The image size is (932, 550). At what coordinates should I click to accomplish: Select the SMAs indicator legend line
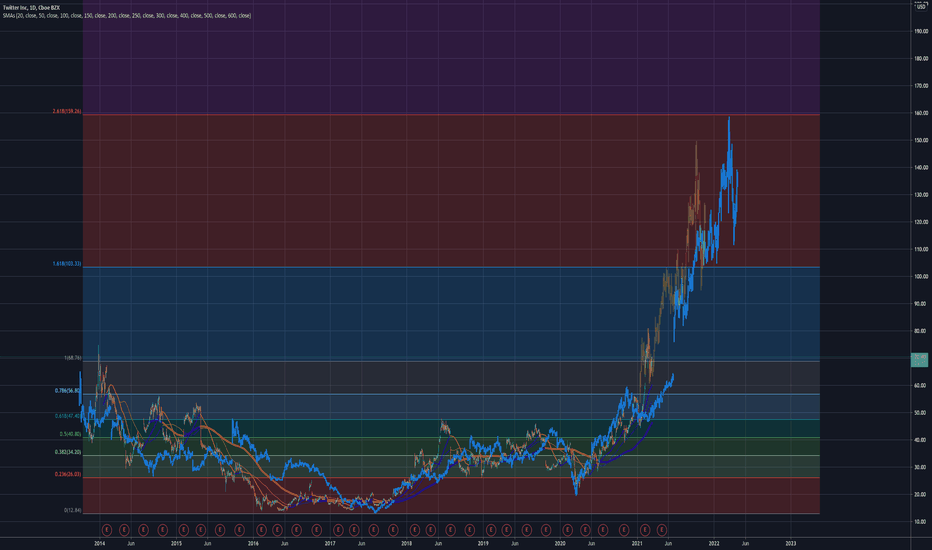point(127,15)
